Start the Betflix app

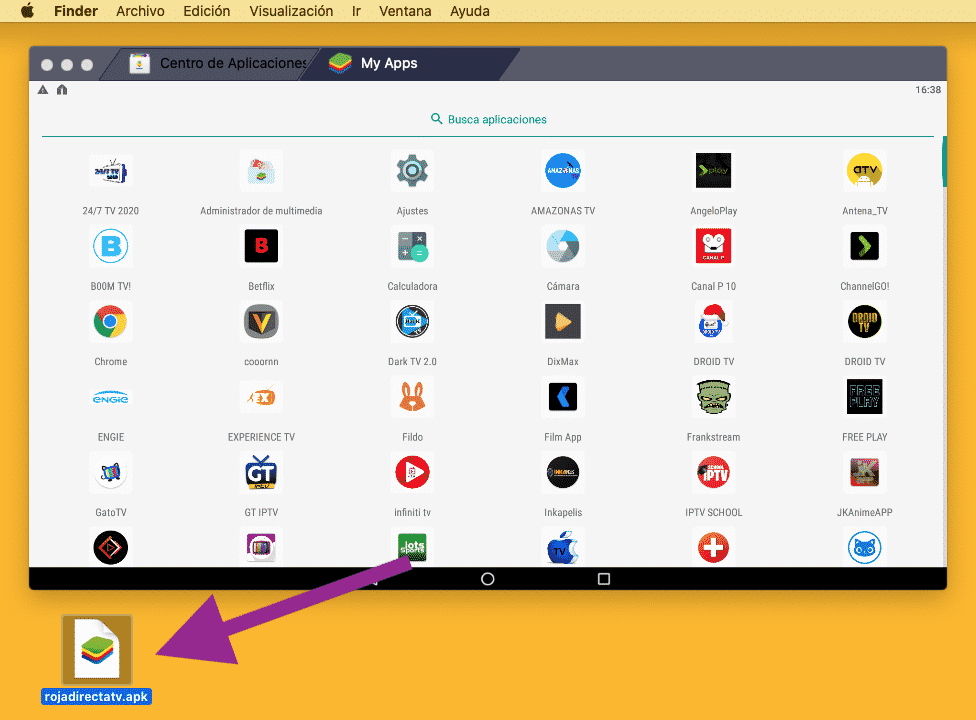[x=261, y=246]
